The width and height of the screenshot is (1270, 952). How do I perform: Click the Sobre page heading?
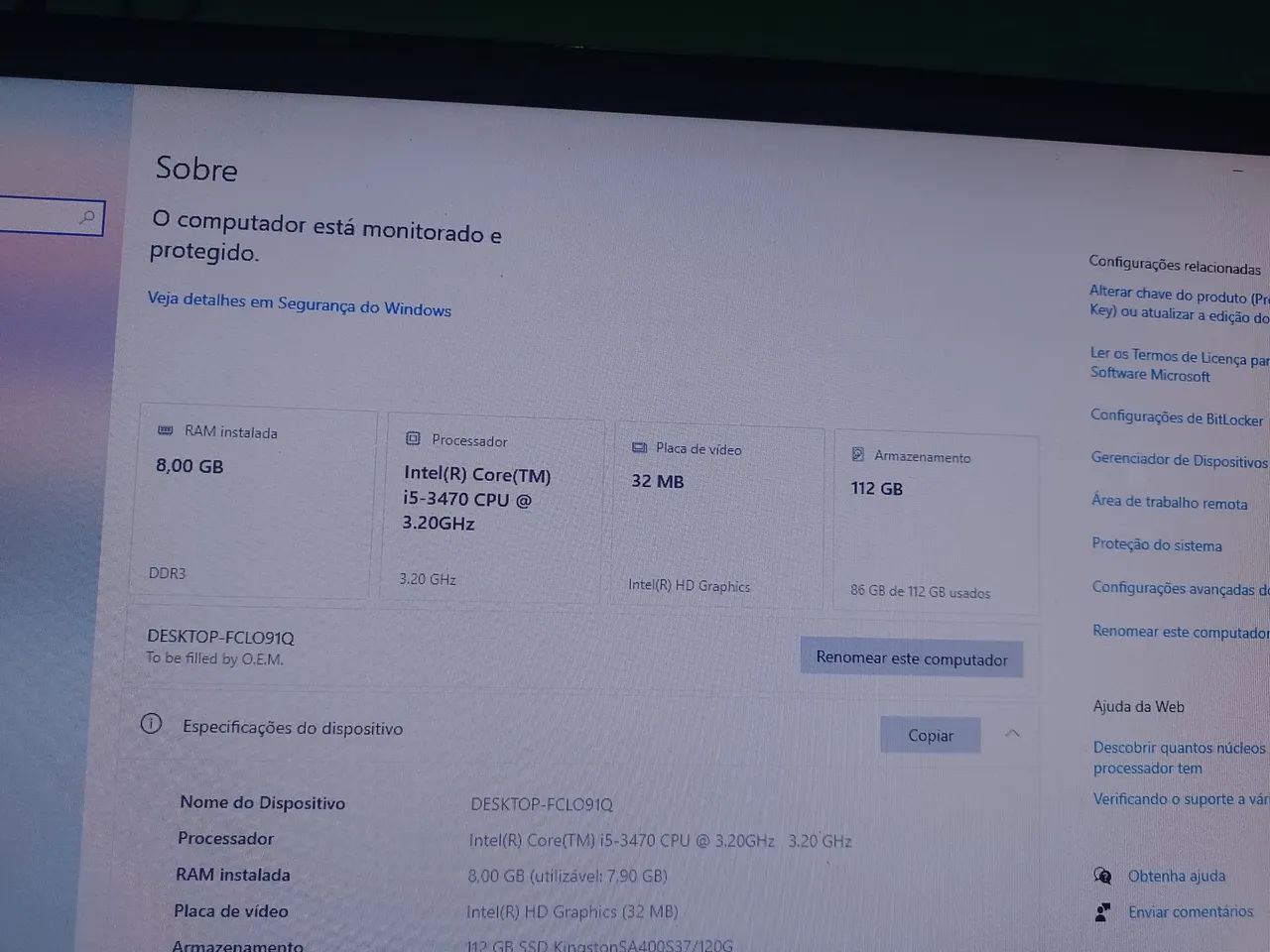tap(196, 169)
